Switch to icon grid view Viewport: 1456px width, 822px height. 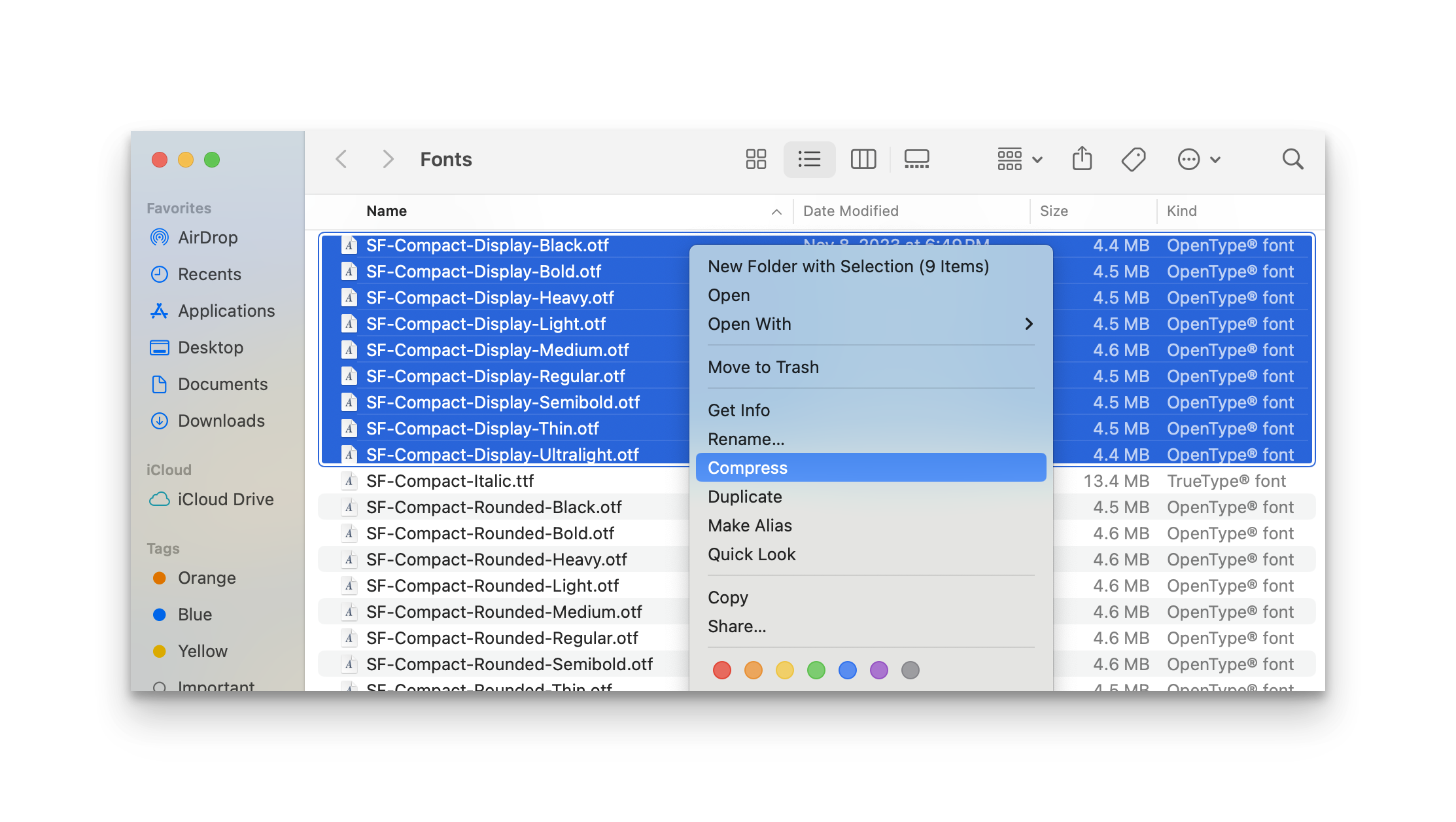755,159
